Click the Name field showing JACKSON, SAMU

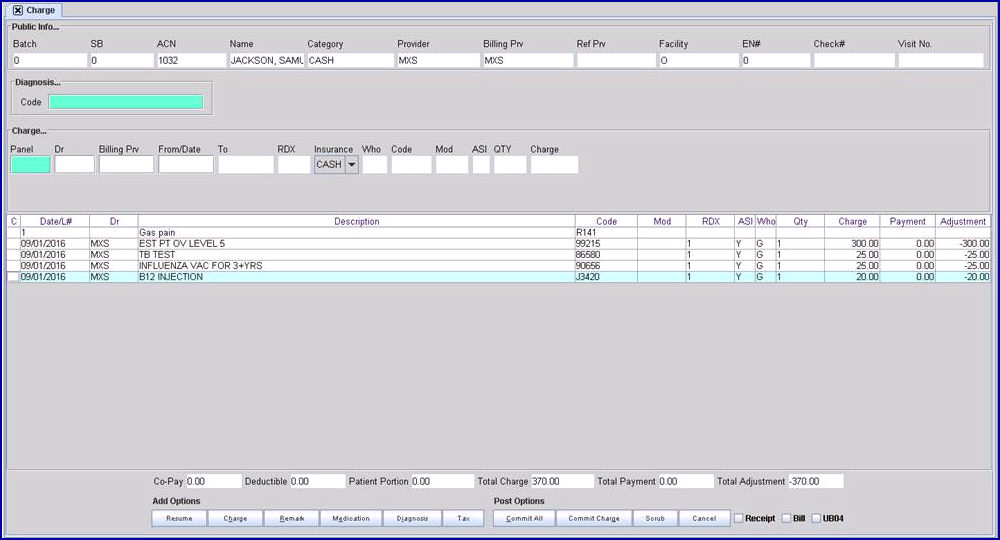coord(267,61)
